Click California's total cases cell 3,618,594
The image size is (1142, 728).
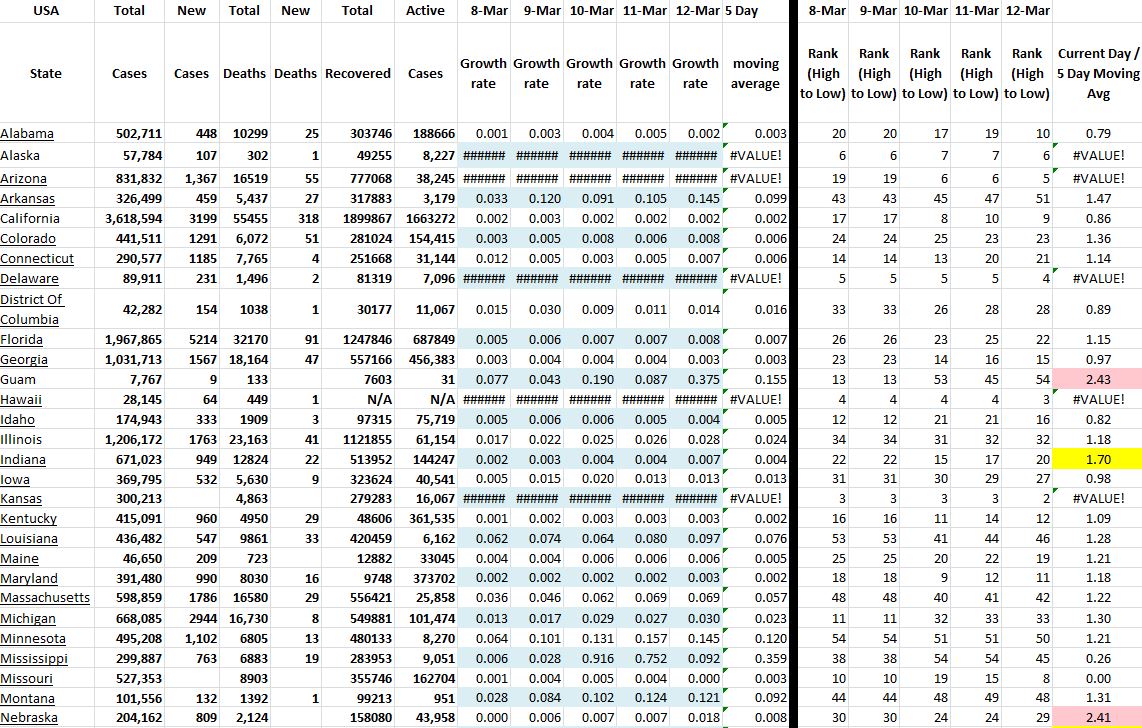point(132,219)
